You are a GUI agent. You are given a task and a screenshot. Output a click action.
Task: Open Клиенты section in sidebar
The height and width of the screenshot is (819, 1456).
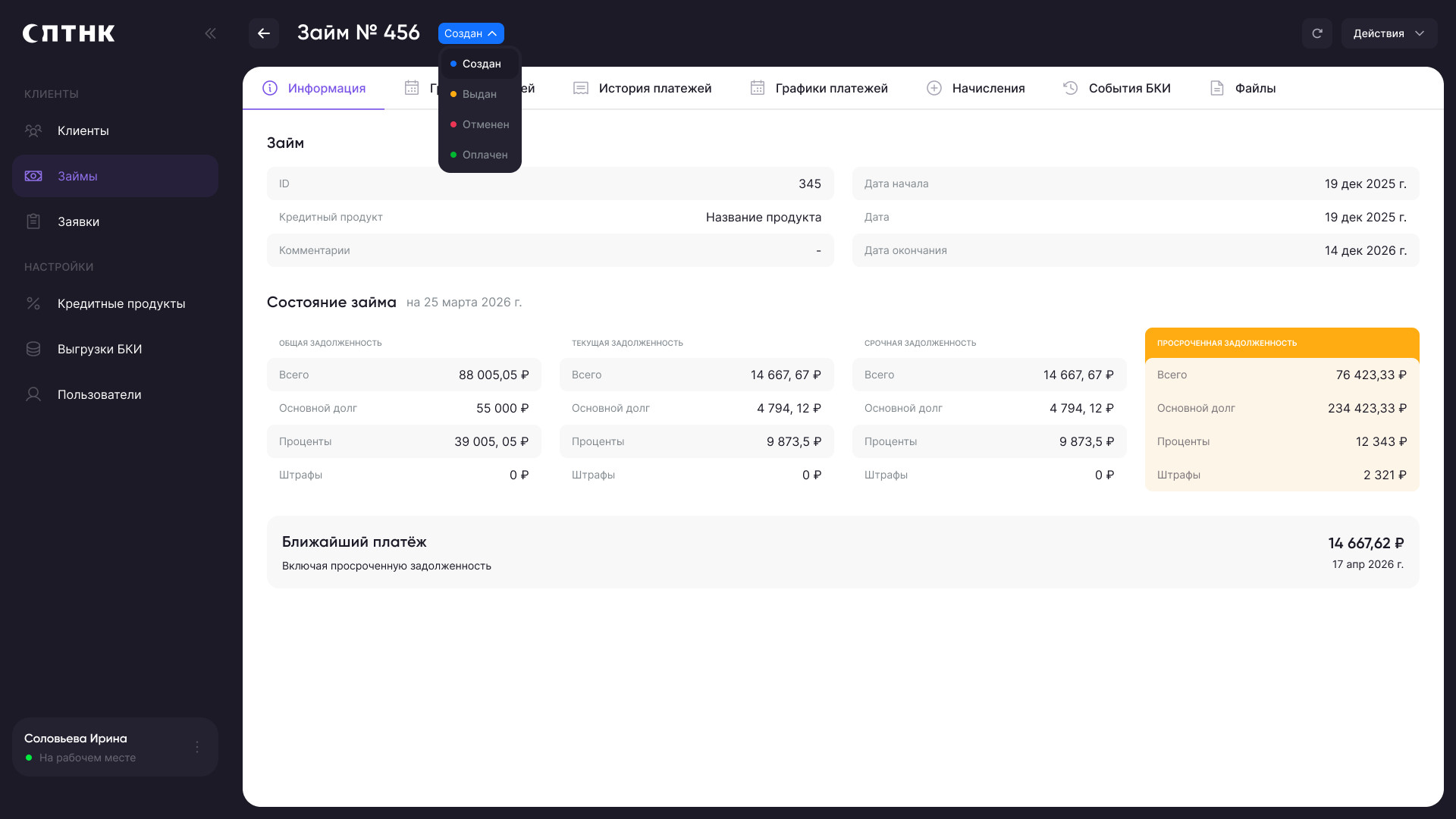pos(115,130)
